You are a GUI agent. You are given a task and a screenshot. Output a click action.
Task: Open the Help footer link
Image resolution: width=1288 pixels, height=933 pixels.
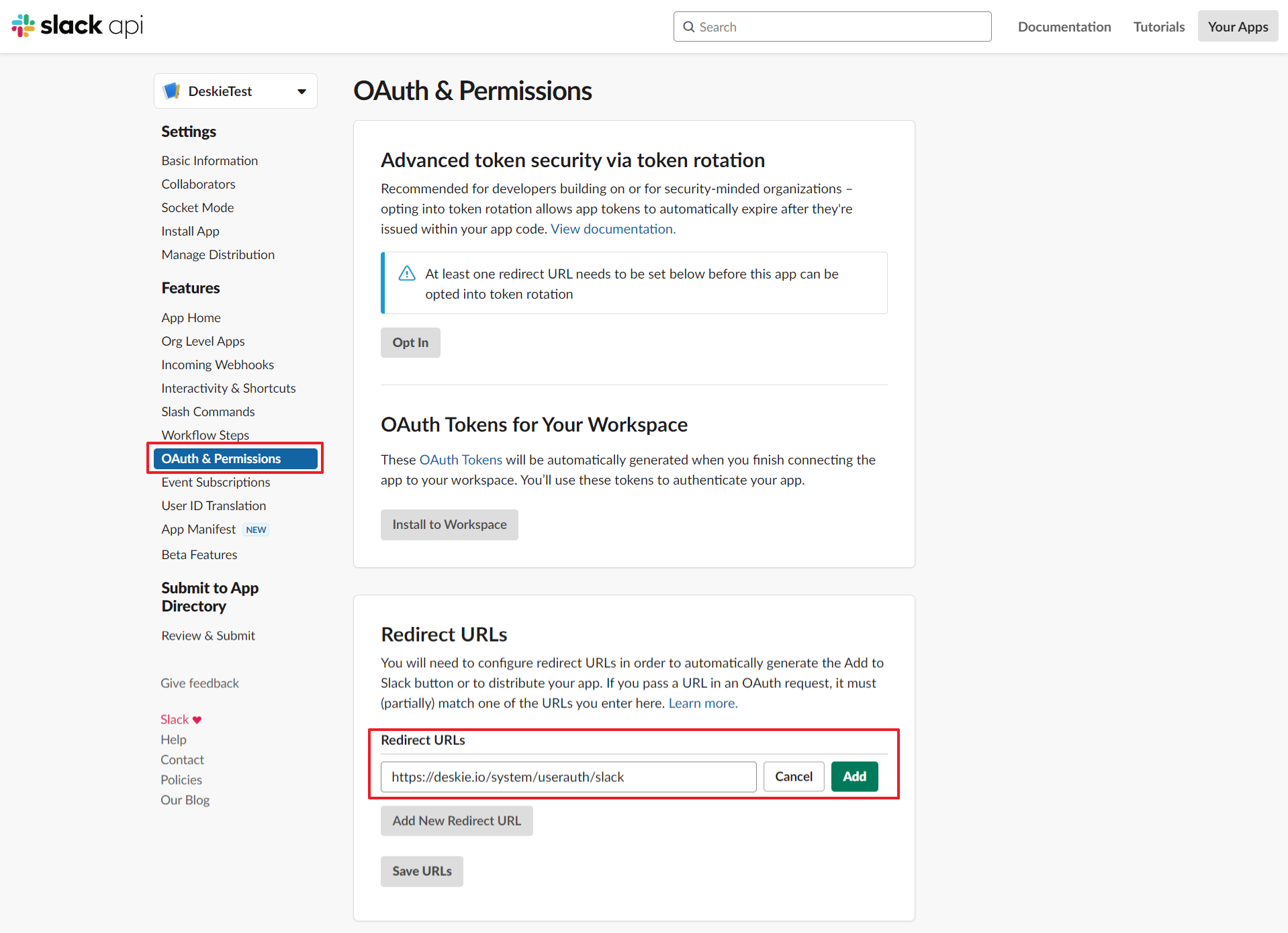click(x=173, y=740)
